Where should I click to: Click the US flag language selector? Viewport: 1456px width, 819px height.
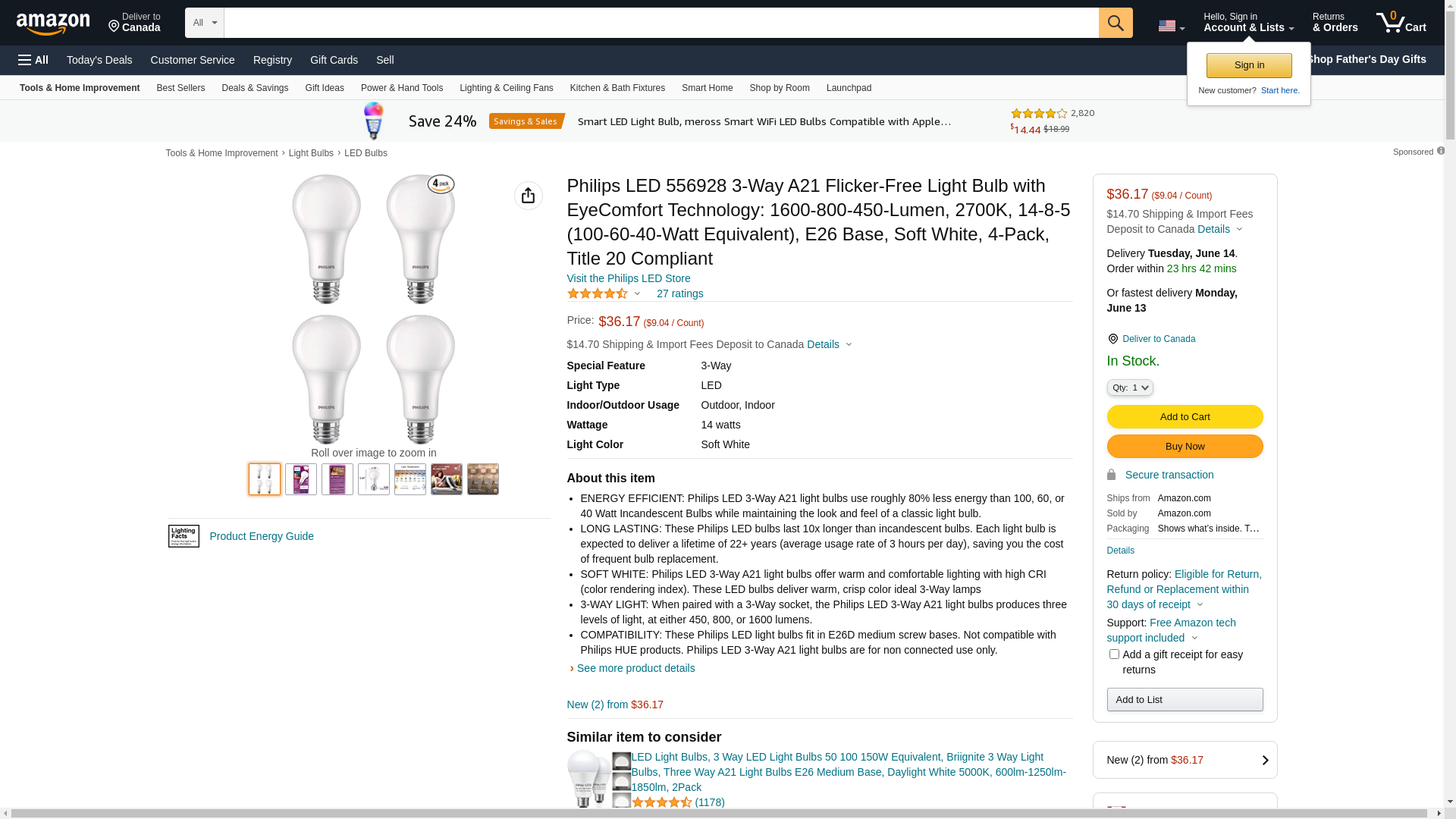pyautogui.click(x=1171, y=26)
